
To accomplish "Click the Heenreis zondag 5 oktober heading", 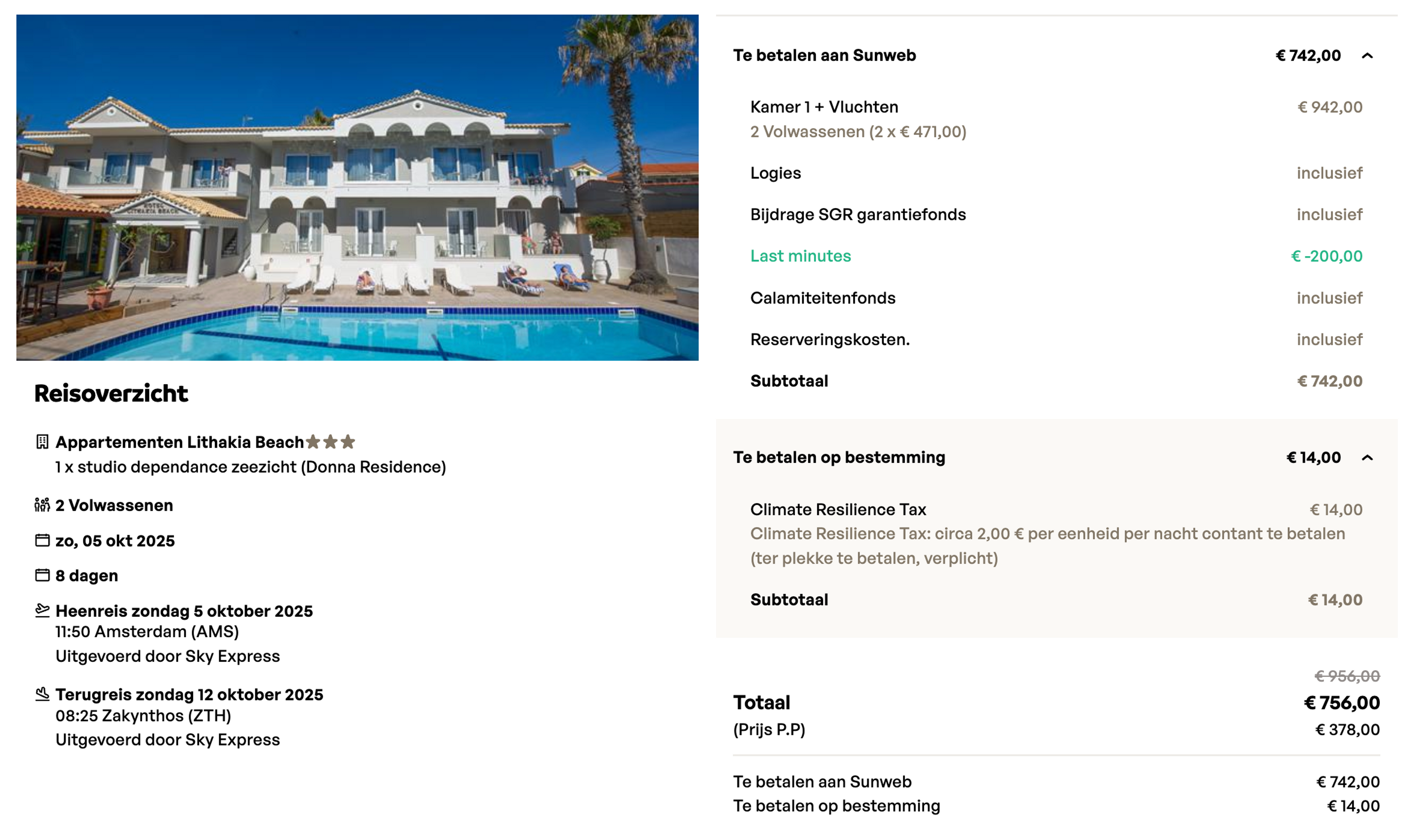I will click(184, 611).
